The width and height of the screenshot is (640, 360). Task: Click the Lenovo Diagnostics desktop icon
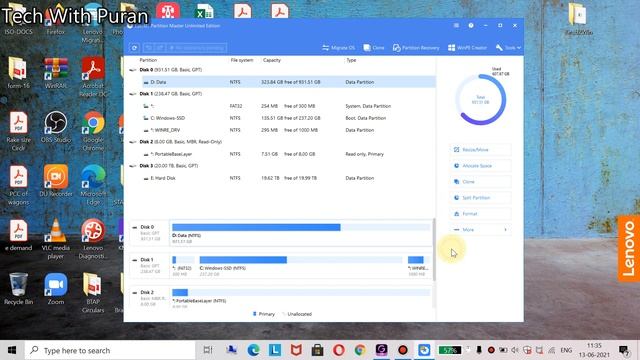pyautogui.click(x=93, y=239)
